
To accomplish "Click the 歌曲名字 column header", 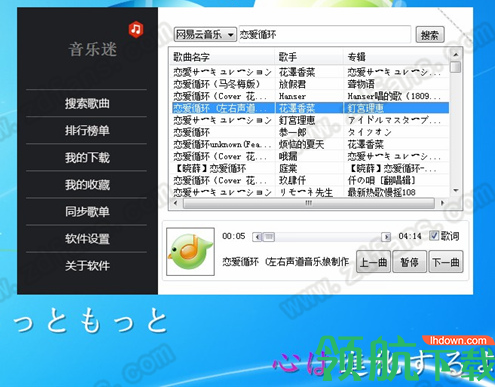I will click(x=223, y=57).
